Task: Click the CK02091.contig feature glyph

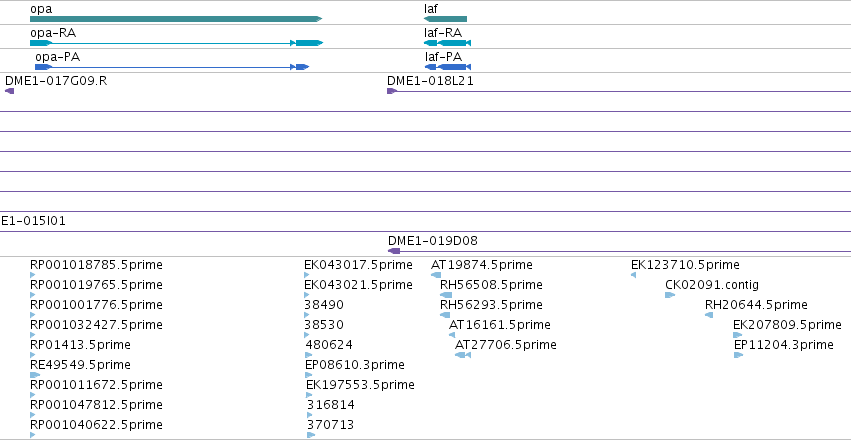Action: (670, 295)
